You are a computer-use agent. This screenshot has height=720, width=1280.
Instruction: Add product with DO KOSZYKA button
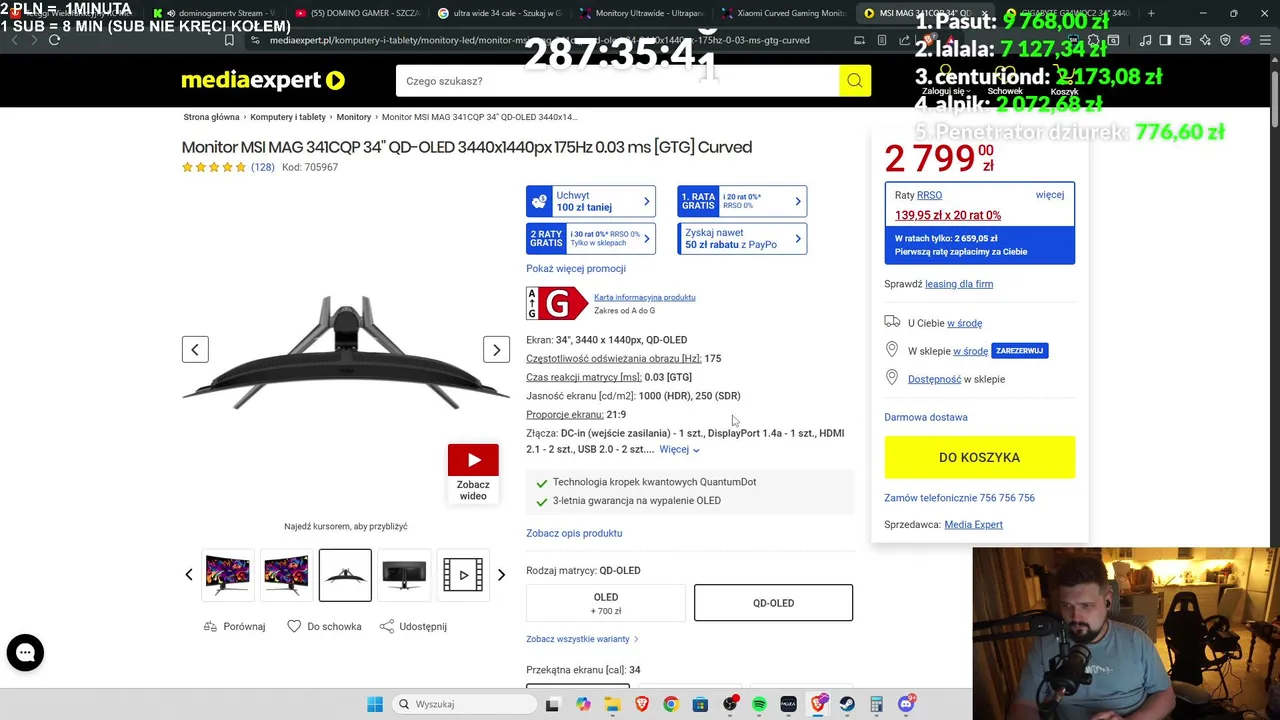coord(979,457)
